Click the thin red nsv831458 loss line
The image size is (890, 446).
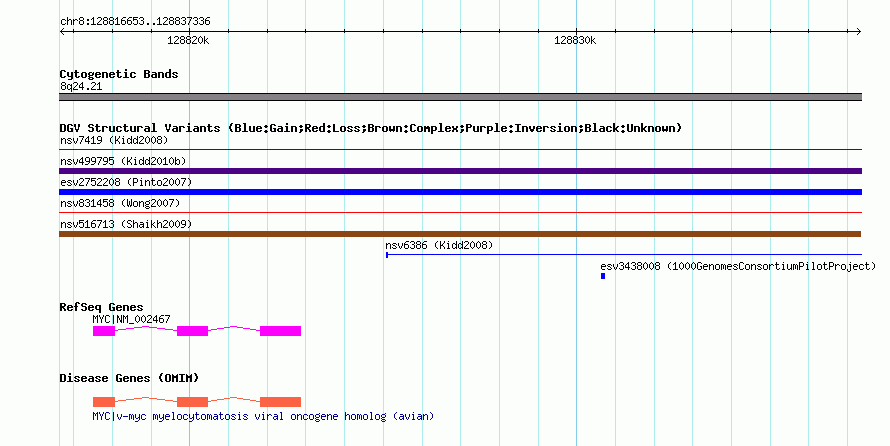[460, 213]
